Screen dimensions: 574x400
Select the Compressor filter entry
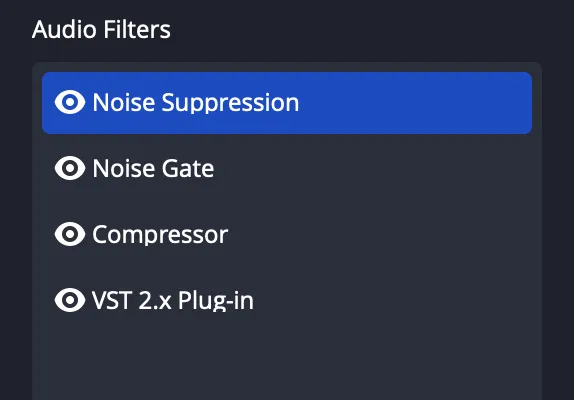click(x=287, y=234)
